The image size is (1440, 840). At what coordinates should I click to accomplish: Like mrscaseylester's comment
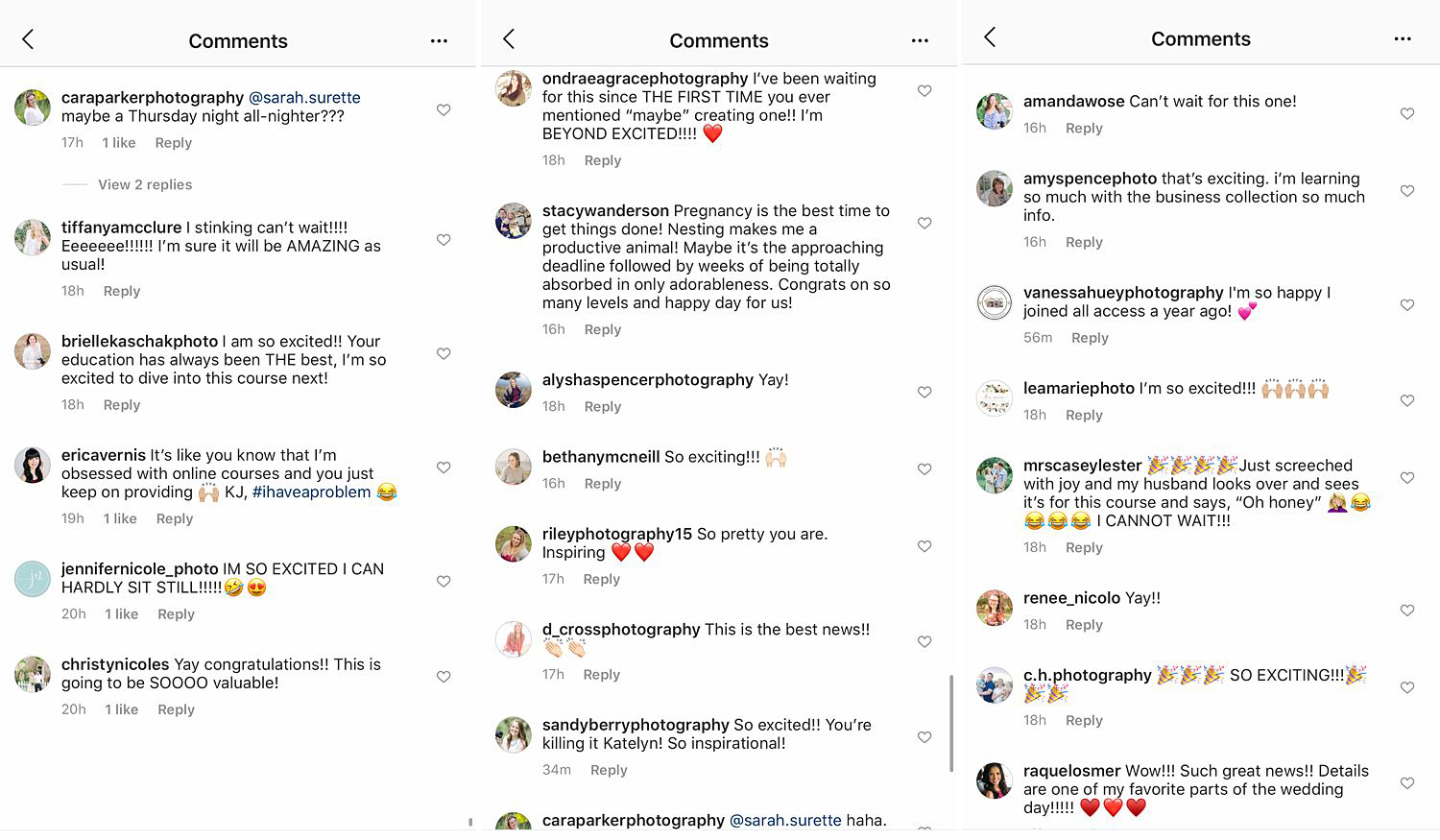[1407, 477]
